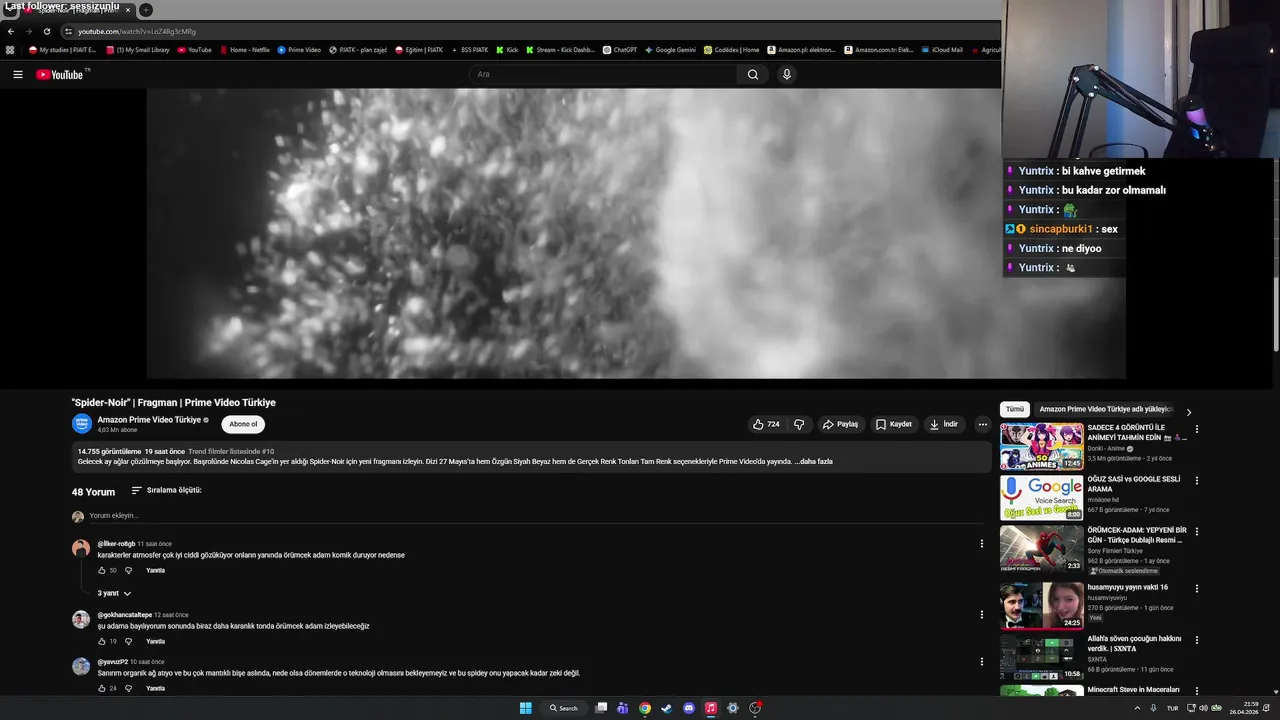Screen dimensions: 1280x720
Task: Go back with the browser back arrow
Action: click(11, 31)
